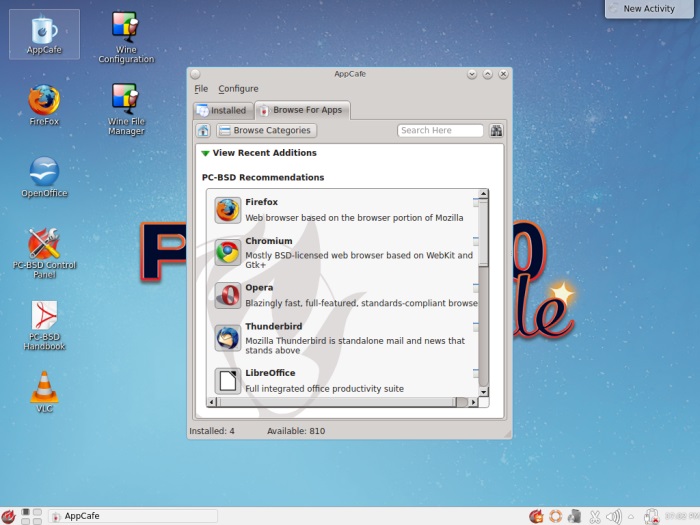Click the AppCafe taskbar entry
The image size is (700, 525).
[x=133, y=516]
